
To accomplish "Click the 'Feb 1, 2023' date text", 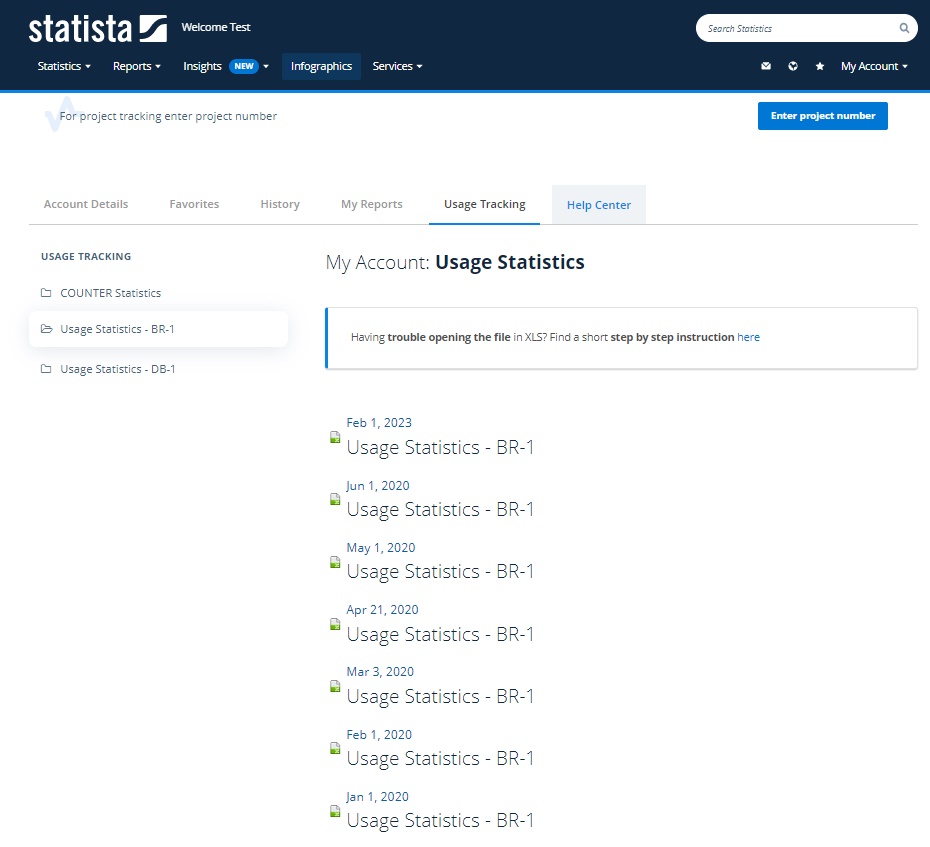I will point(379,422).
